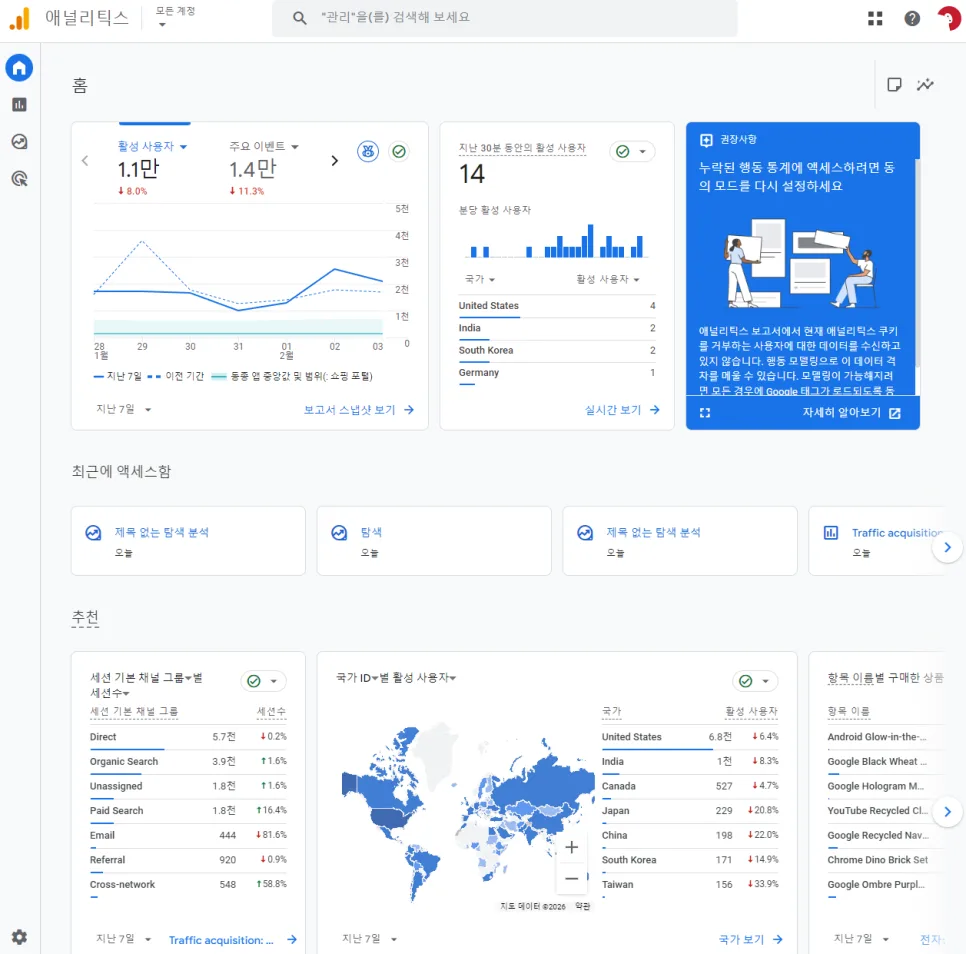Select Taiwan row in country table
966x954 pixels.
690,885
